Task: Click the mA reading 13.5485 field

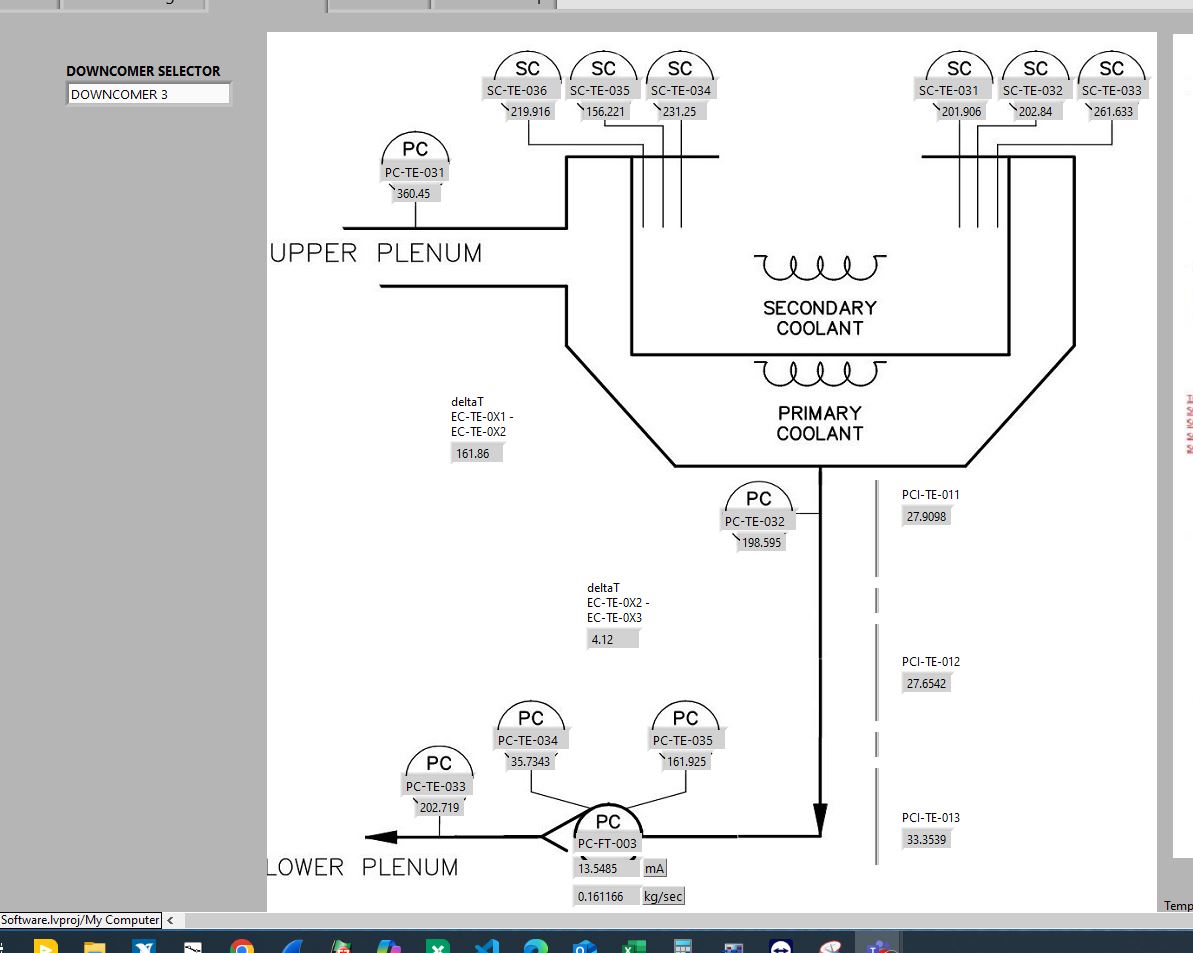Action: (605, 868)
